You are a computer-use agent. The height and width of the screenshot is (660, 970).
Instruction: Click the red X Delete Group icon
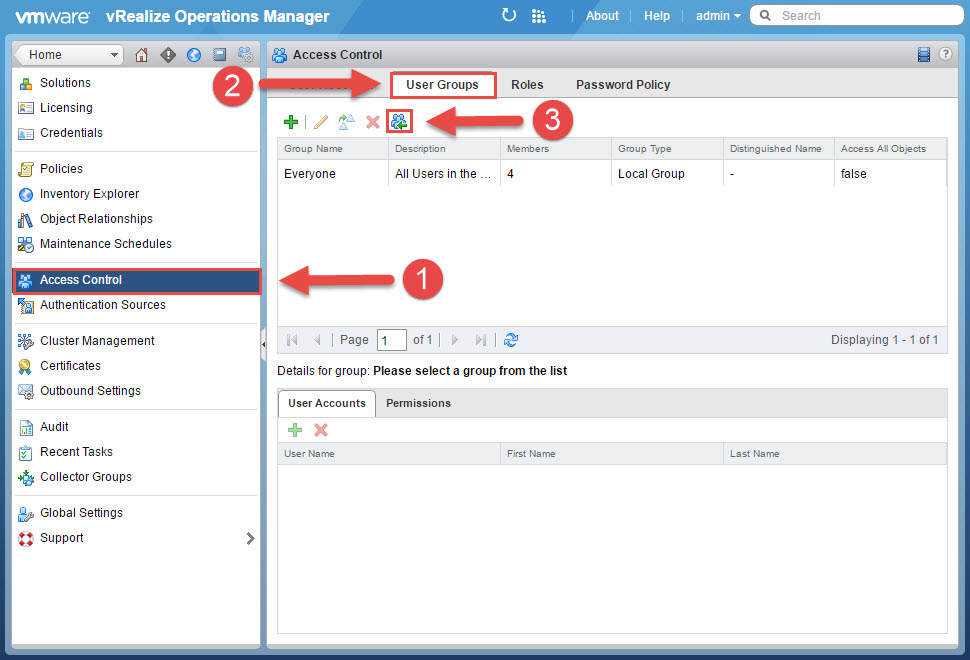373,122
